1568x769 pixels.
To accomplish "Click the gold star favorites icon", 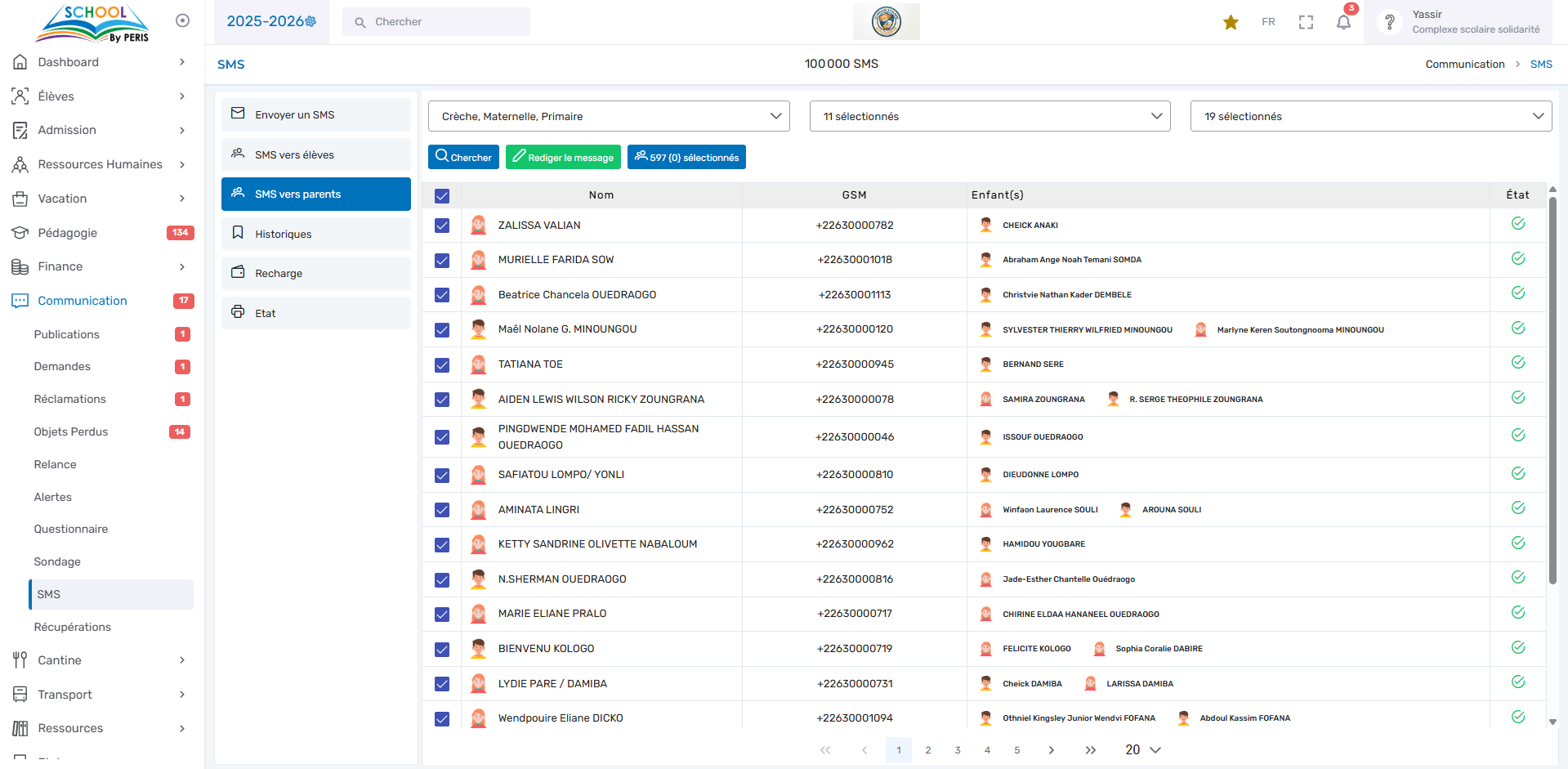I will (1231, 22).
